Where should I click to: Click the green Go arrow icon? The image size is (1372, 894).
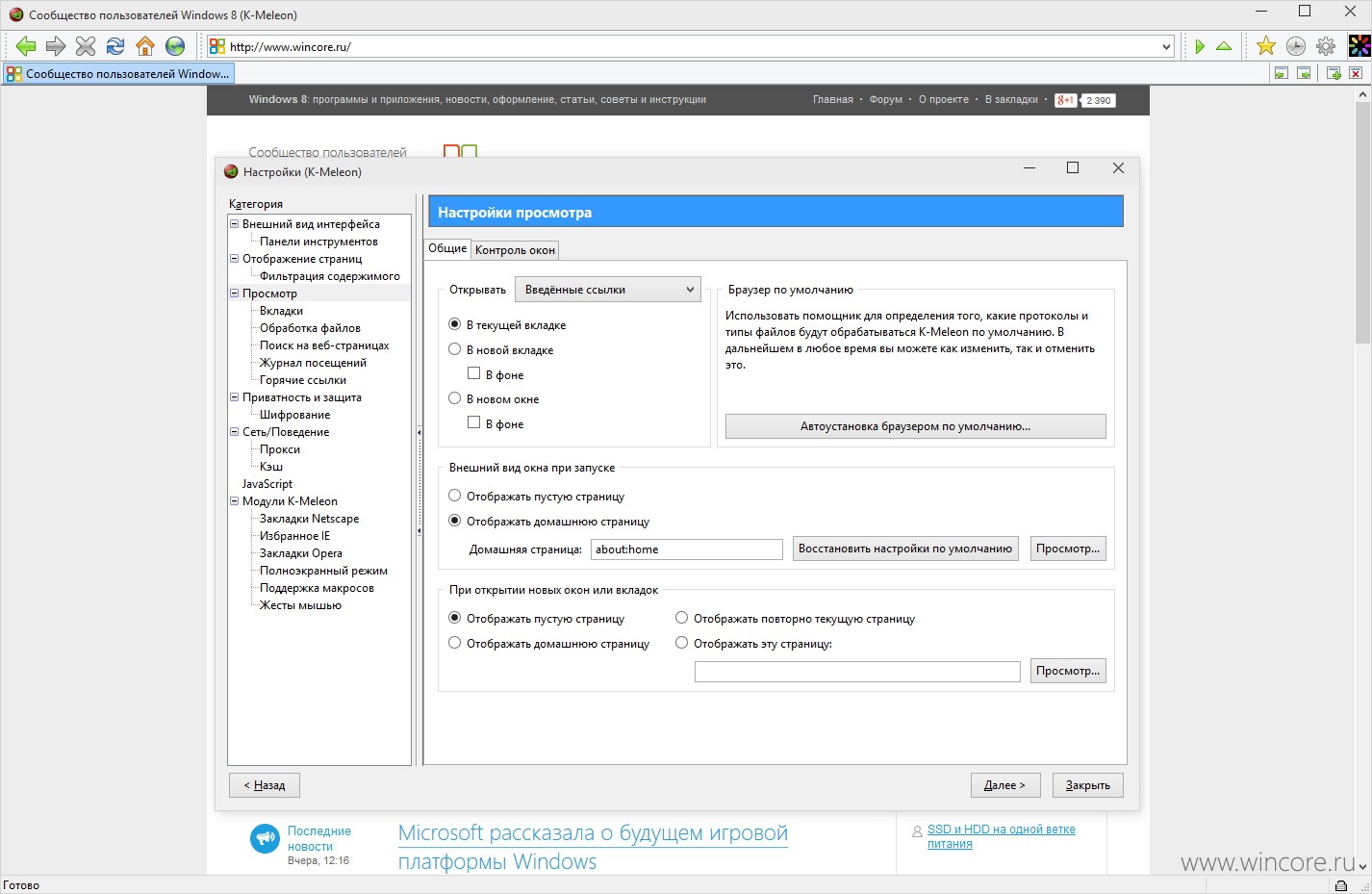pos(1200,46)
